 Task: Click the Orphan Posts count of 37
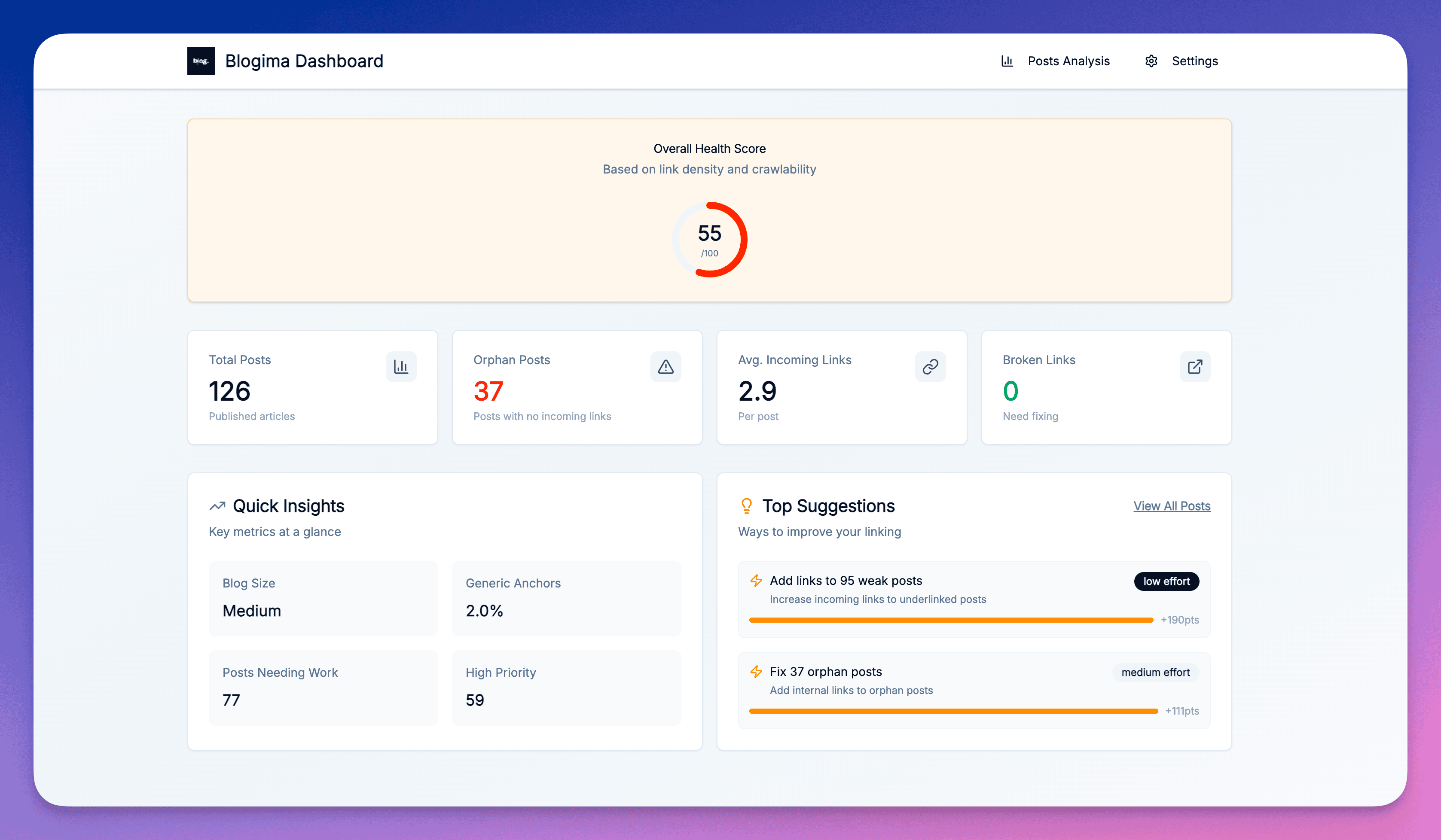[x=488, y=391]
